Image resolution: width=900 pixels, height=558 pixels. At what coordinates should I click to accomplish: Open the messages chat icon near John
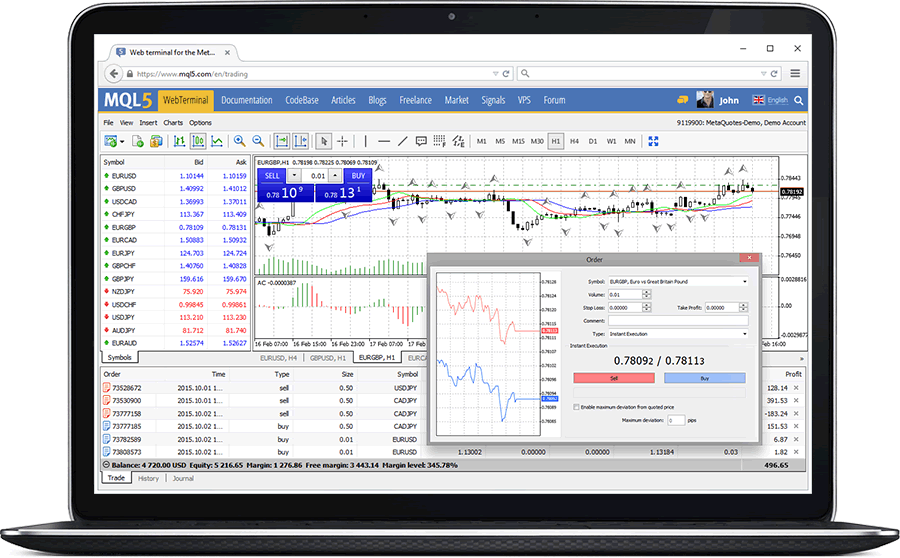[x=682, y=100]
